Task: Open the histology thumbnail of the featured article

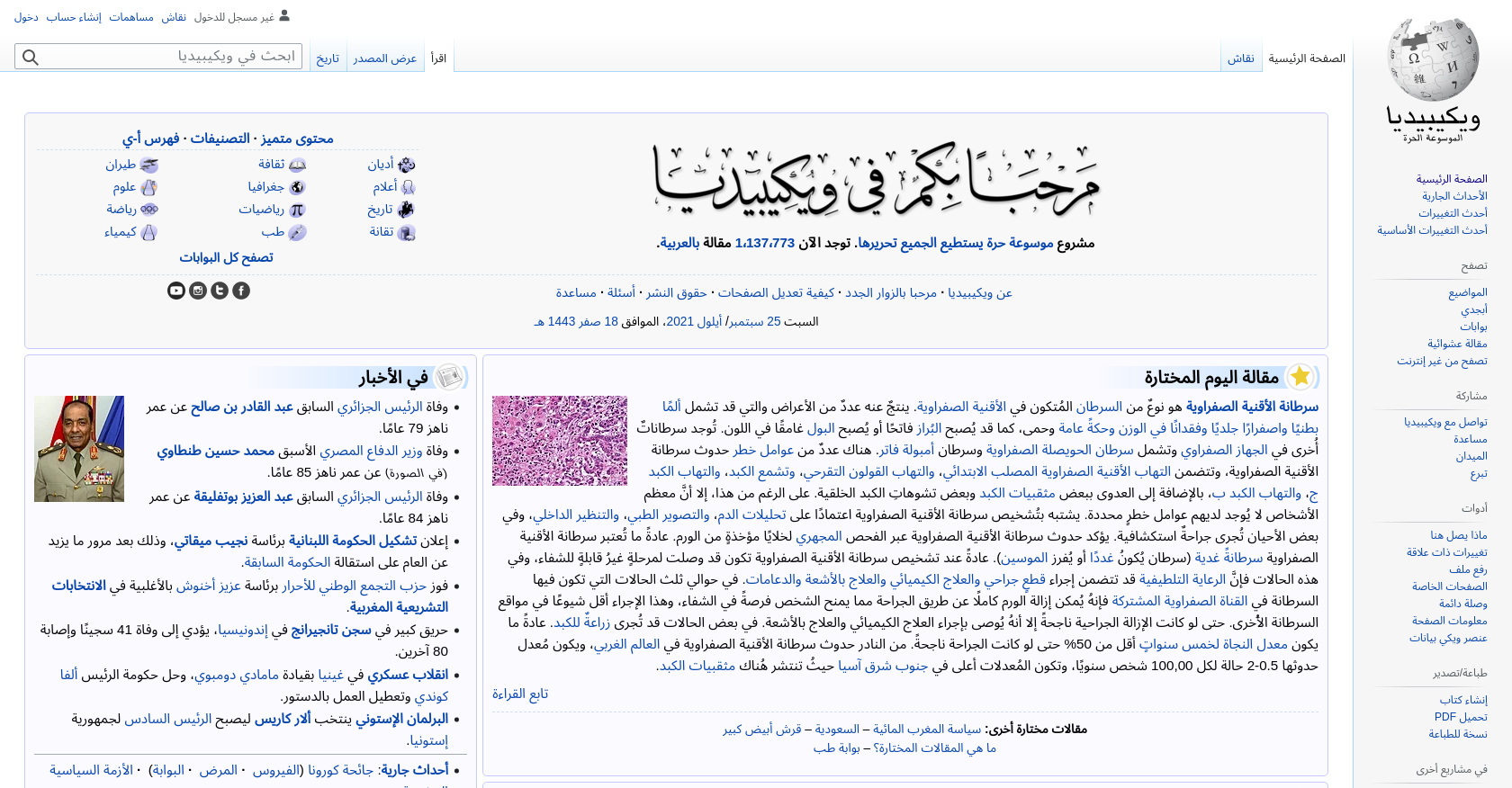Action: (560, 441)
